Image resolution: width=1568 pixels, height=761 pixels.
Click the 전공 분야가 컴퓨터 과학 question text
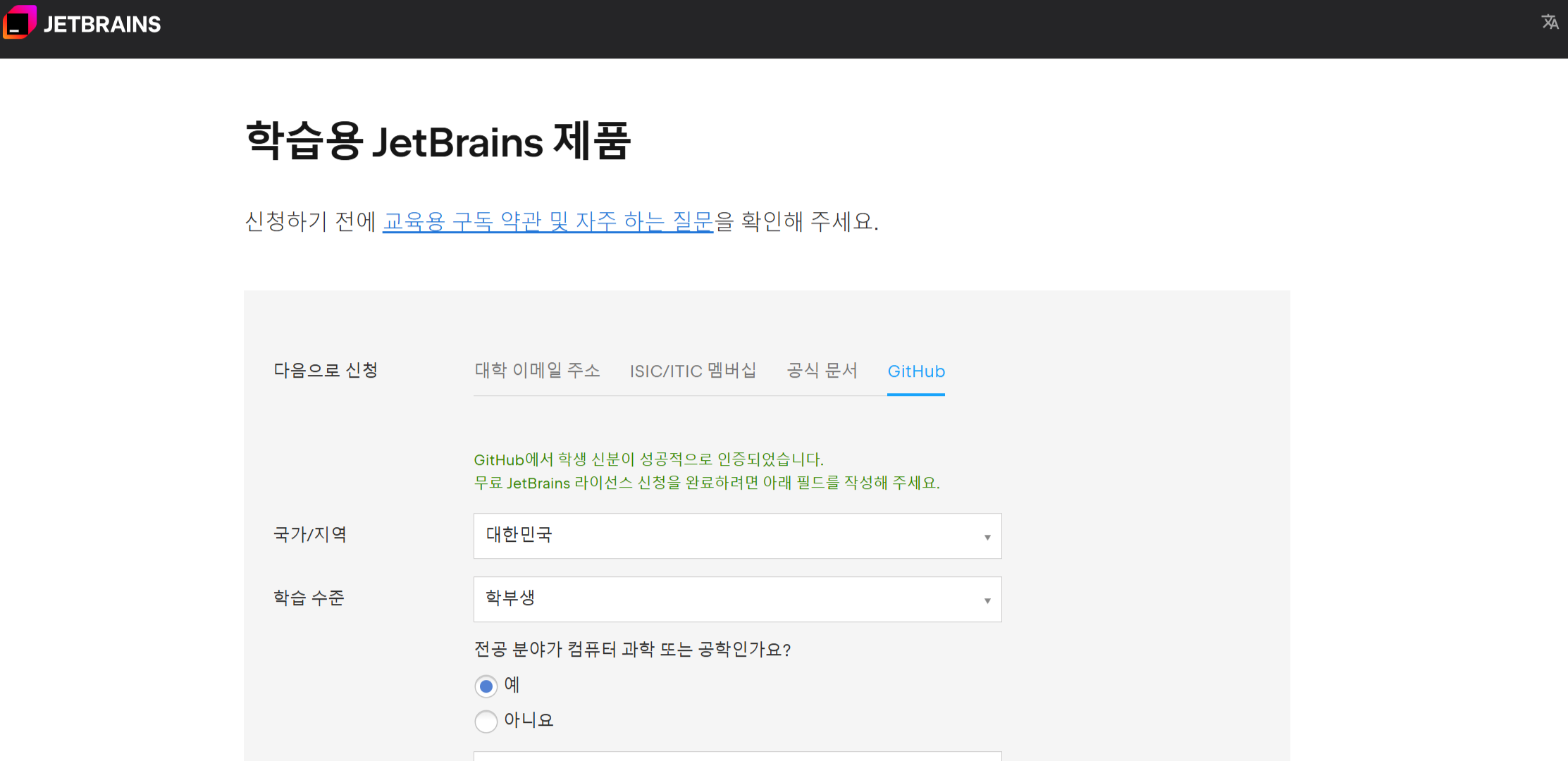(632, 649)
